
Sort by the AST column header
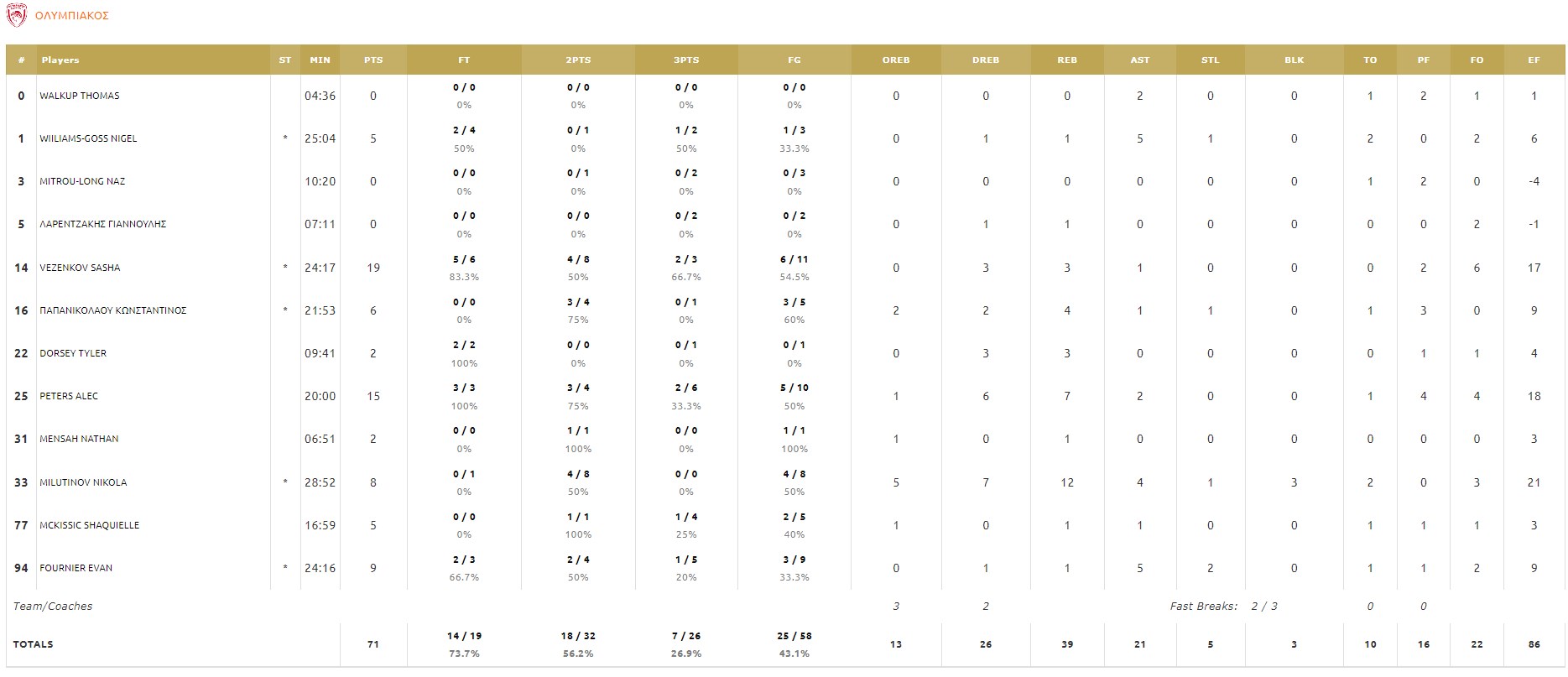click(1139, 60)
